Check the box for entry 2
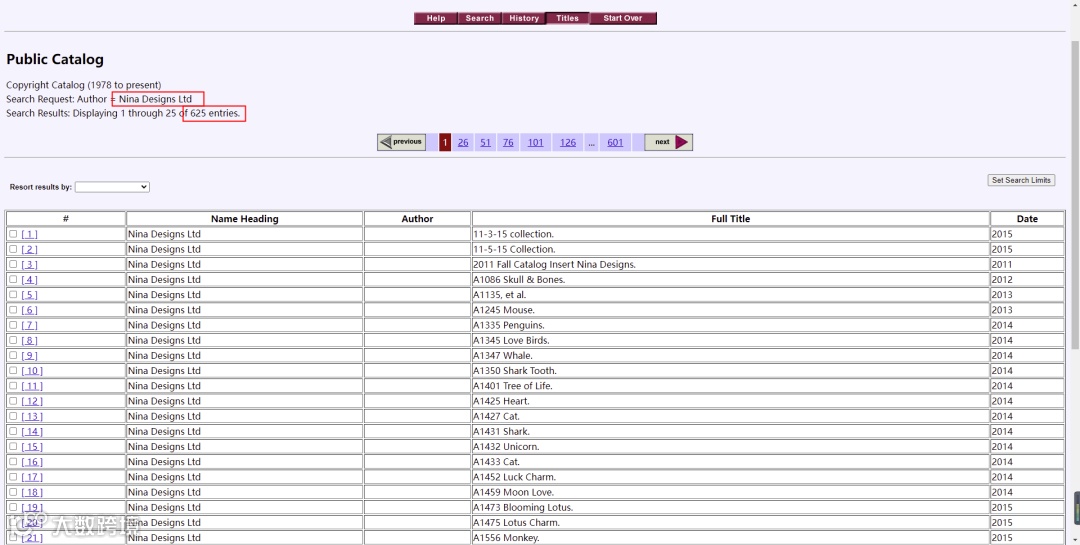 click(13, 249)
